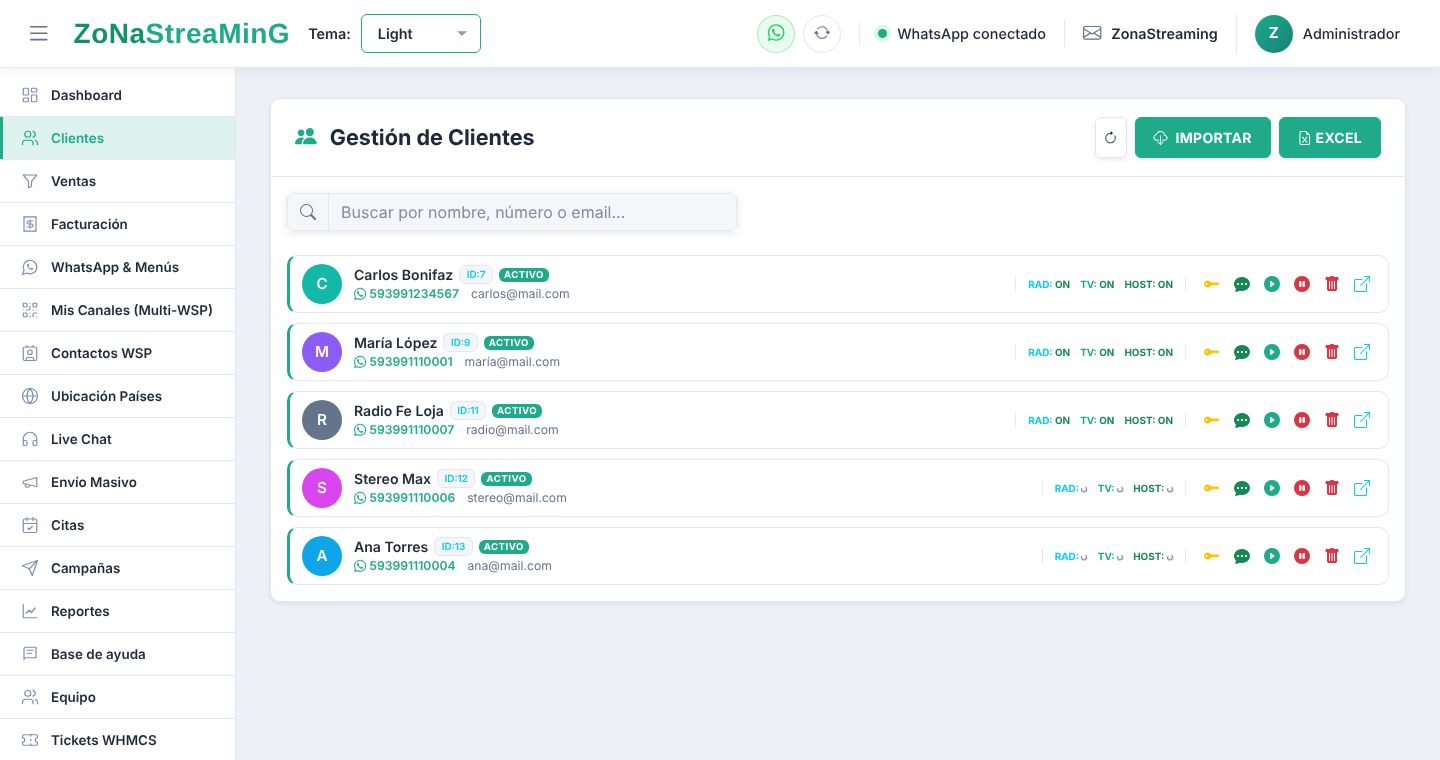Open the ZonaStreaming mail link
Viewport: 1440px width, 760px height.
click(x=1150, y=34)
